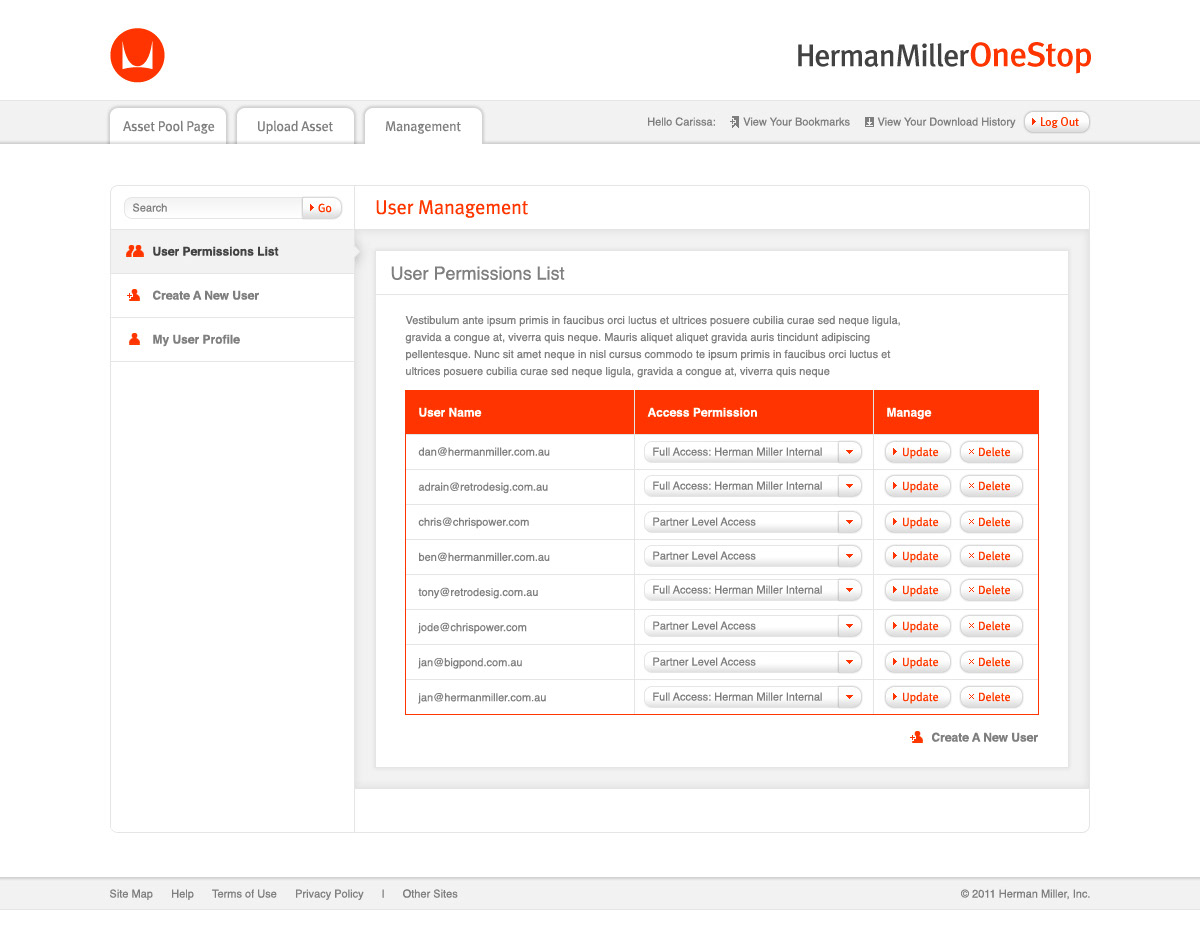Open View Your Download History link

[x=946, y=122]
